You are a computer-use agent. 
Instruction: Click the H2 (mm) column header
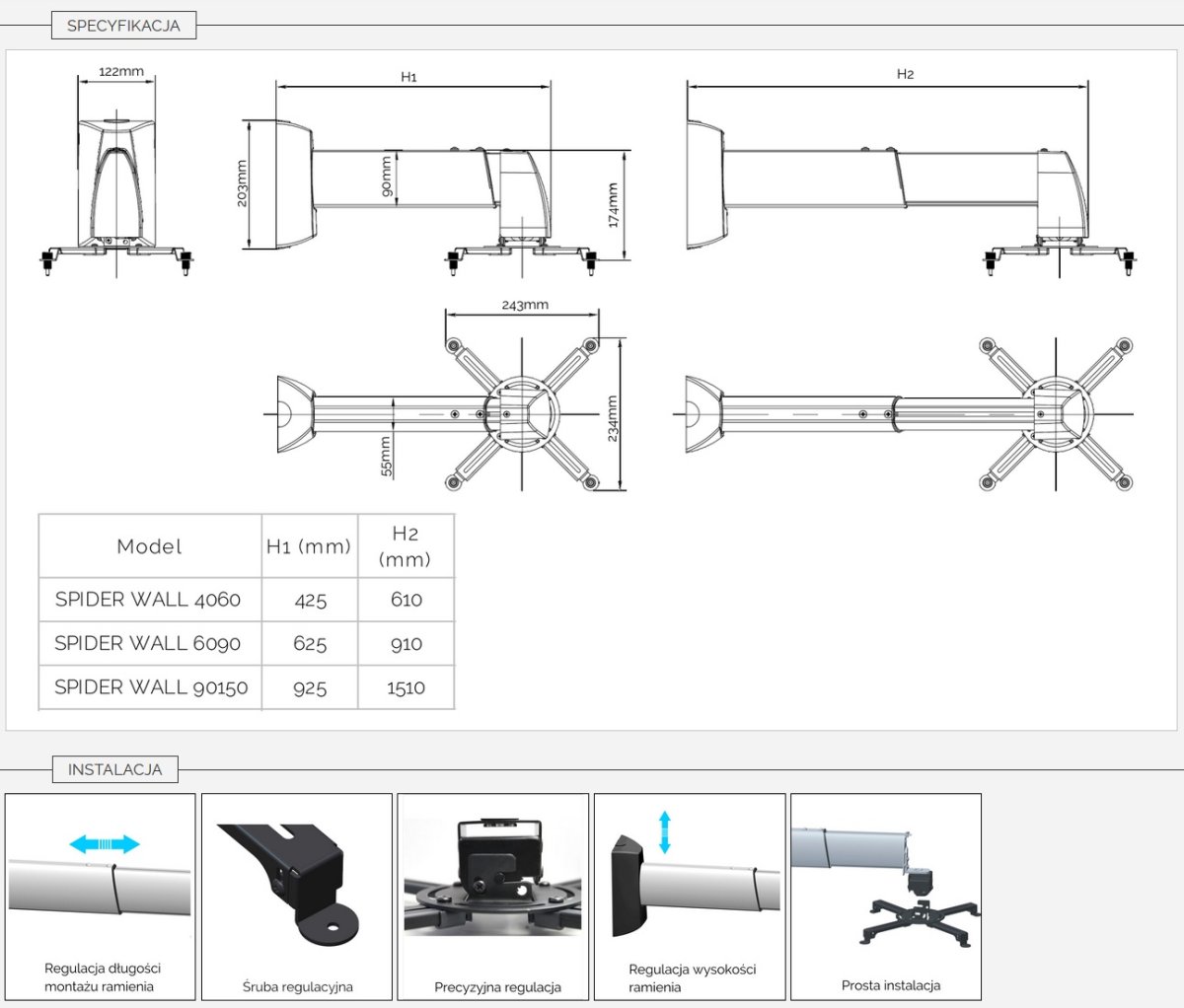point(406,546)
